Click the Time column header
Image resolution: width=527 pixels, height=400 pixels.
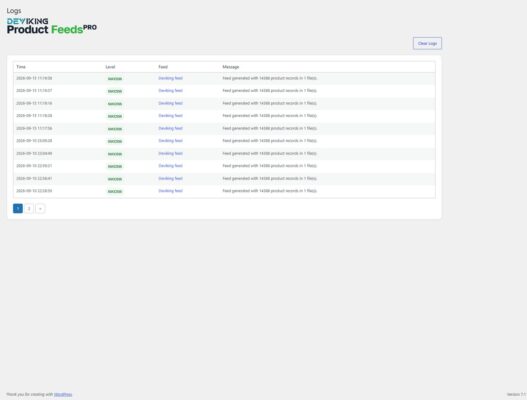pyautogui.click(x=21, y=67)
